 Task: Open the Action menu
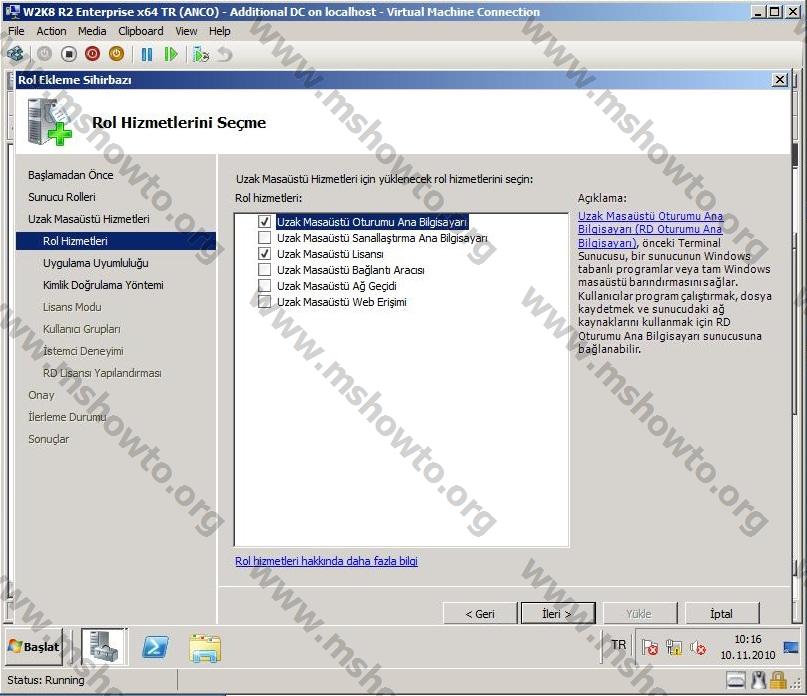pos(51,31)
